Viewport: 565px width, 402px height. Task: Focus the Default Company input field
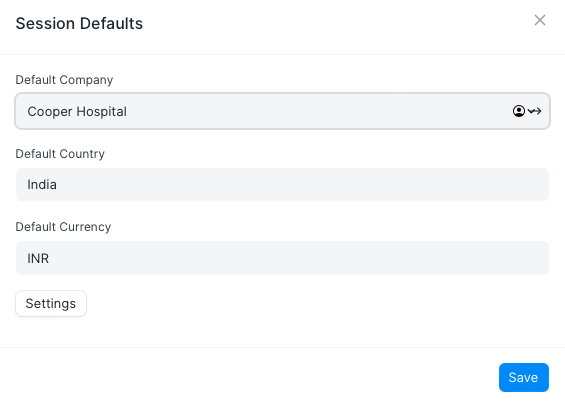coord(282,111)
